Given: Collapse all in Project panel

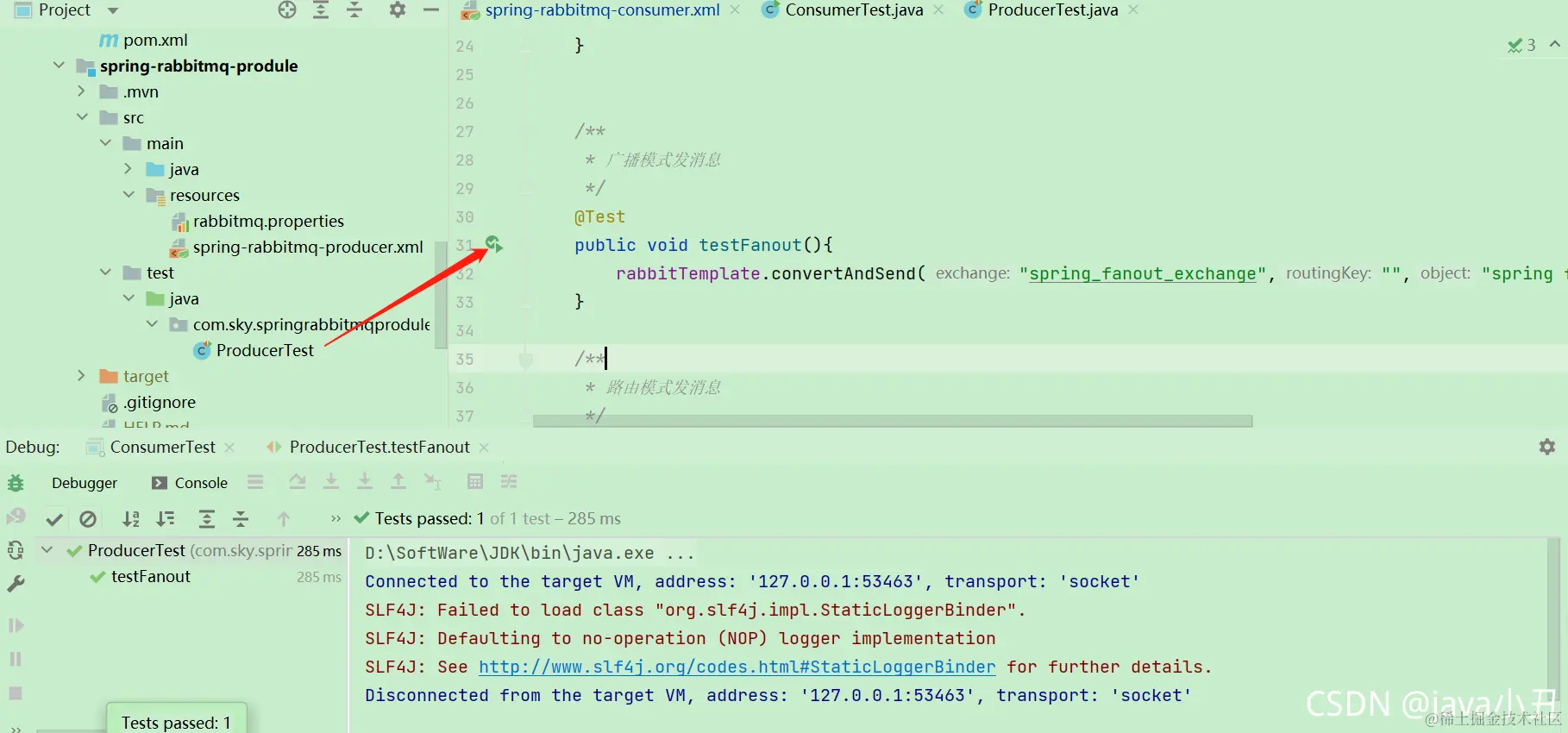Looking at the screenshot, I should [x=354, y=9].
